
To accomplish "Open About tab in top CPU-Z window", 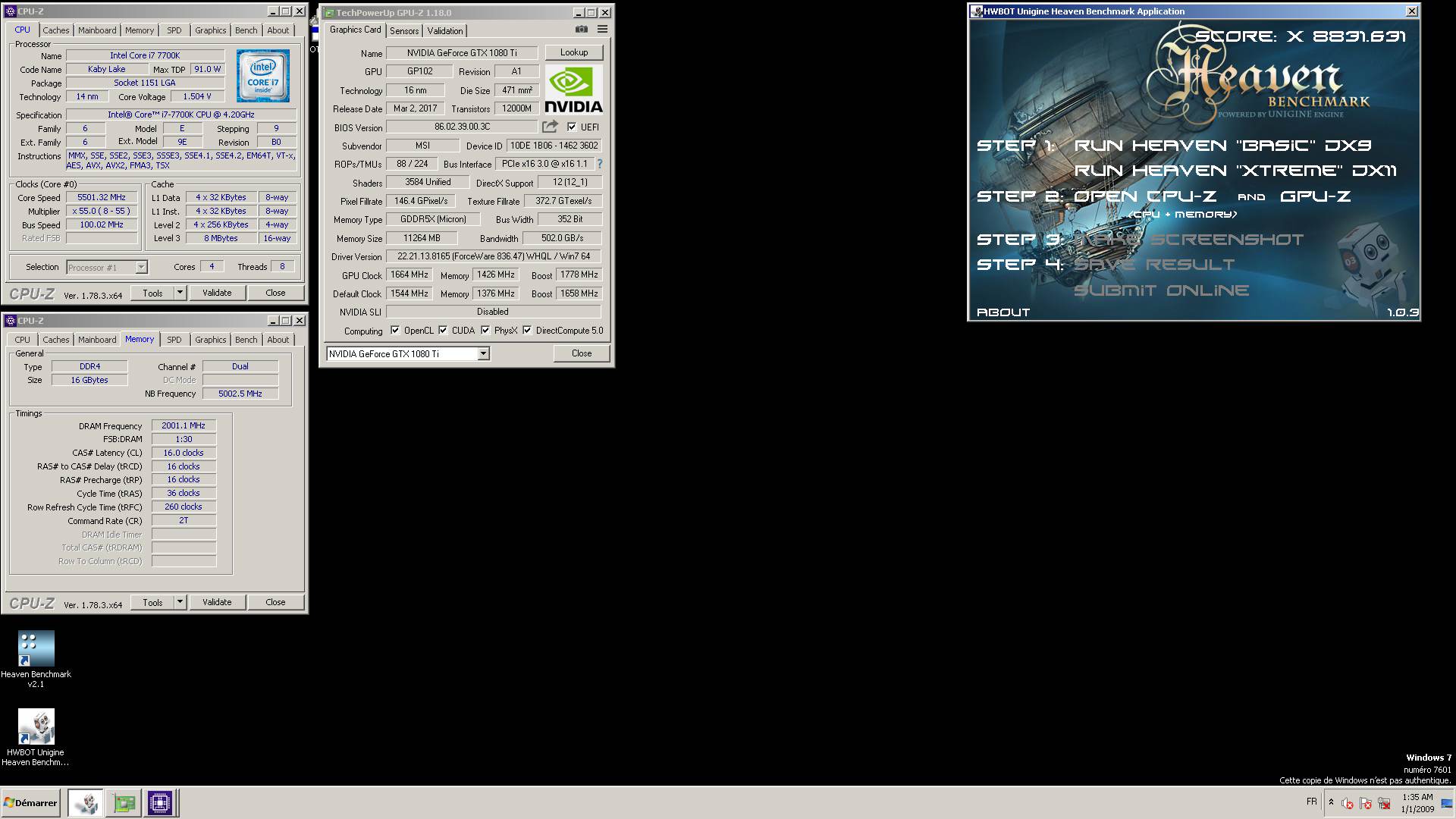I will (278, 30).
